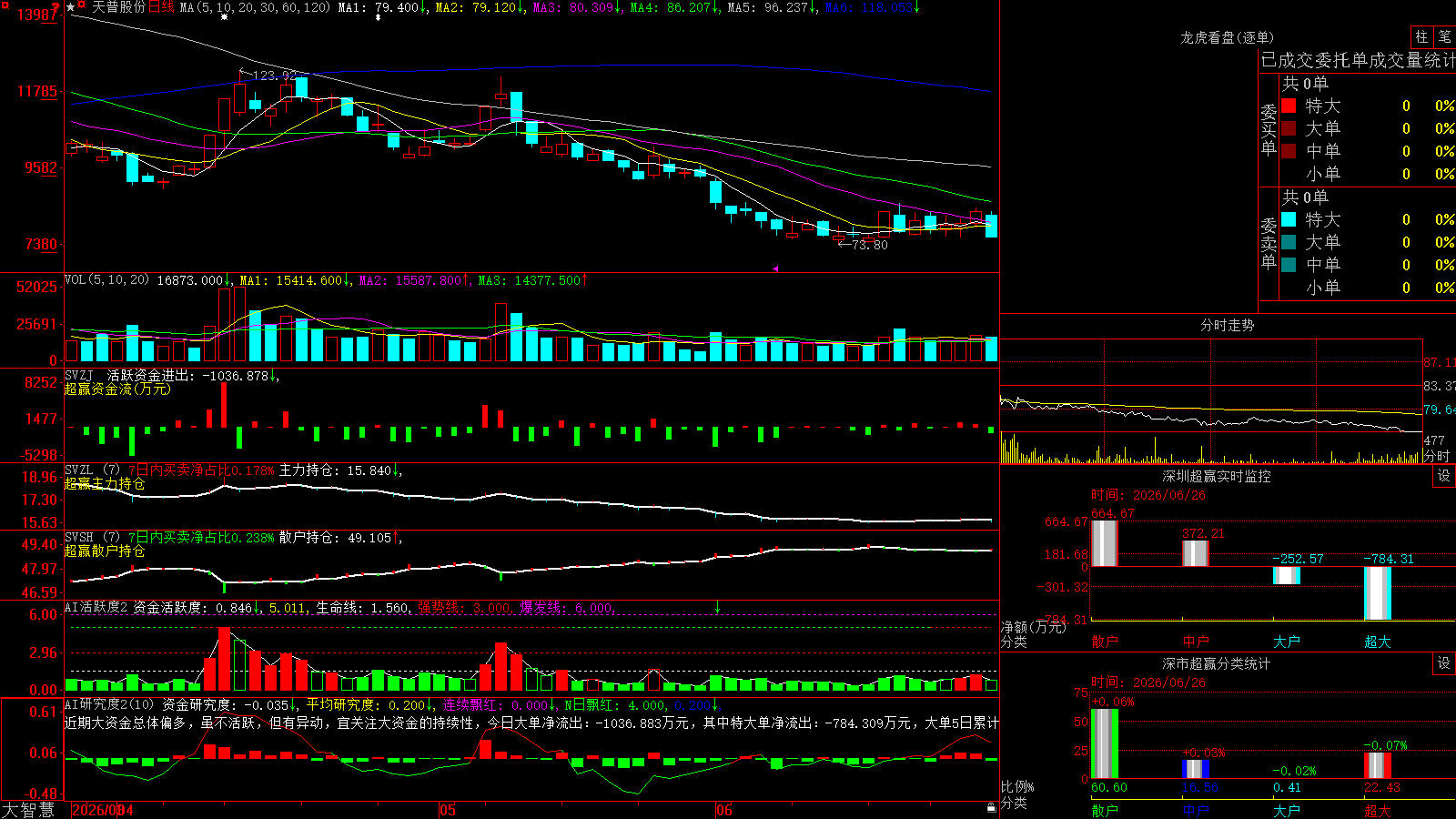
Task: Click the 超赢主力持仓 label
Action: (105, 483)
